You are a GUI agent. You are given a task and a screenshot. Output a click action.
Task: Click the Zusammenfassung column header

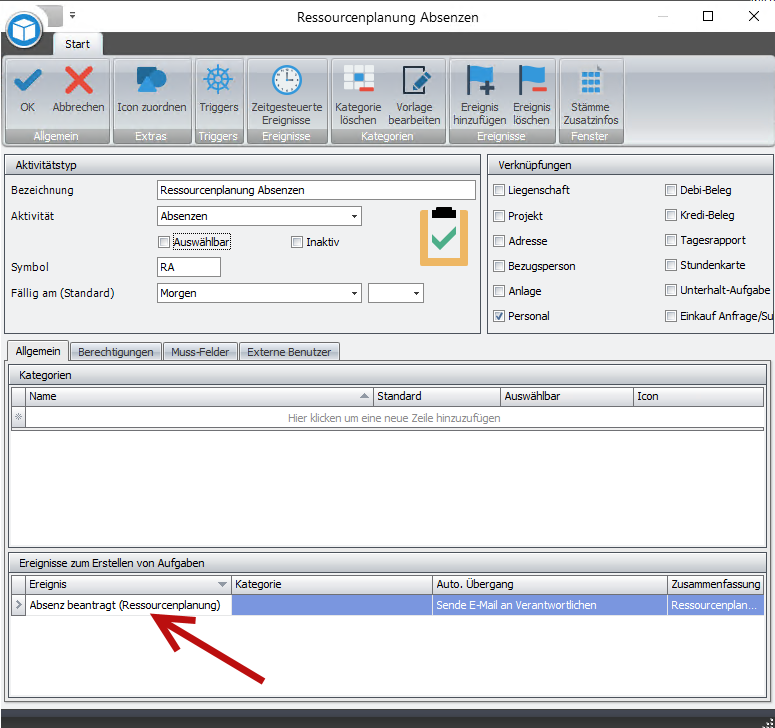tap(716, 584)
